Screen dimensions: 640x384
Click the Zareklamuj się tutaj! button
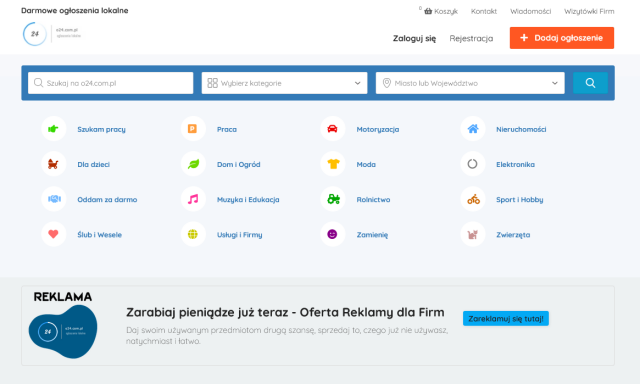click(506, 318)
